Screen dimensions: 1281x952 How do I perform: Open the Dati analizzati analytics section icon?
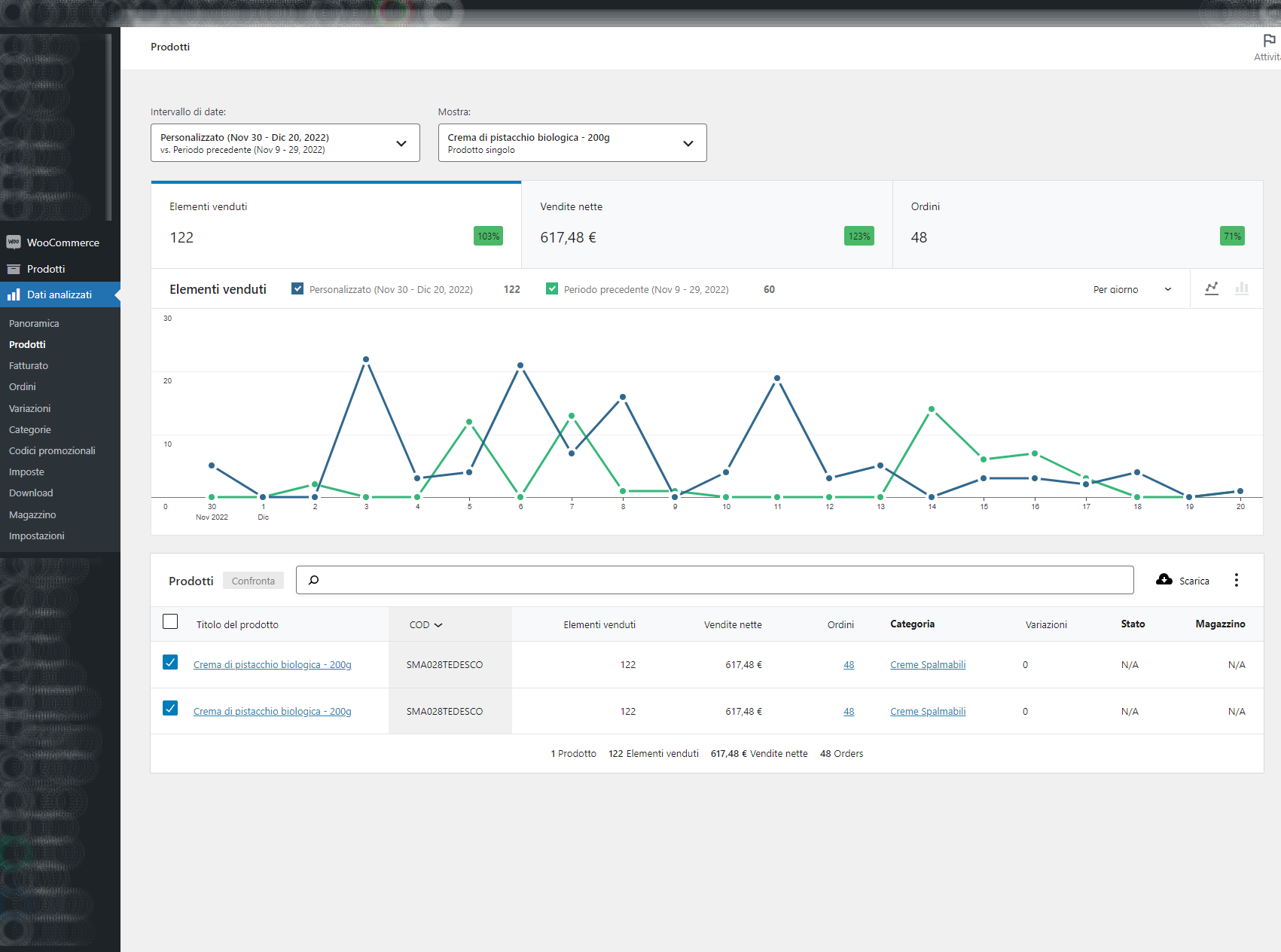(x=14, y=294)
